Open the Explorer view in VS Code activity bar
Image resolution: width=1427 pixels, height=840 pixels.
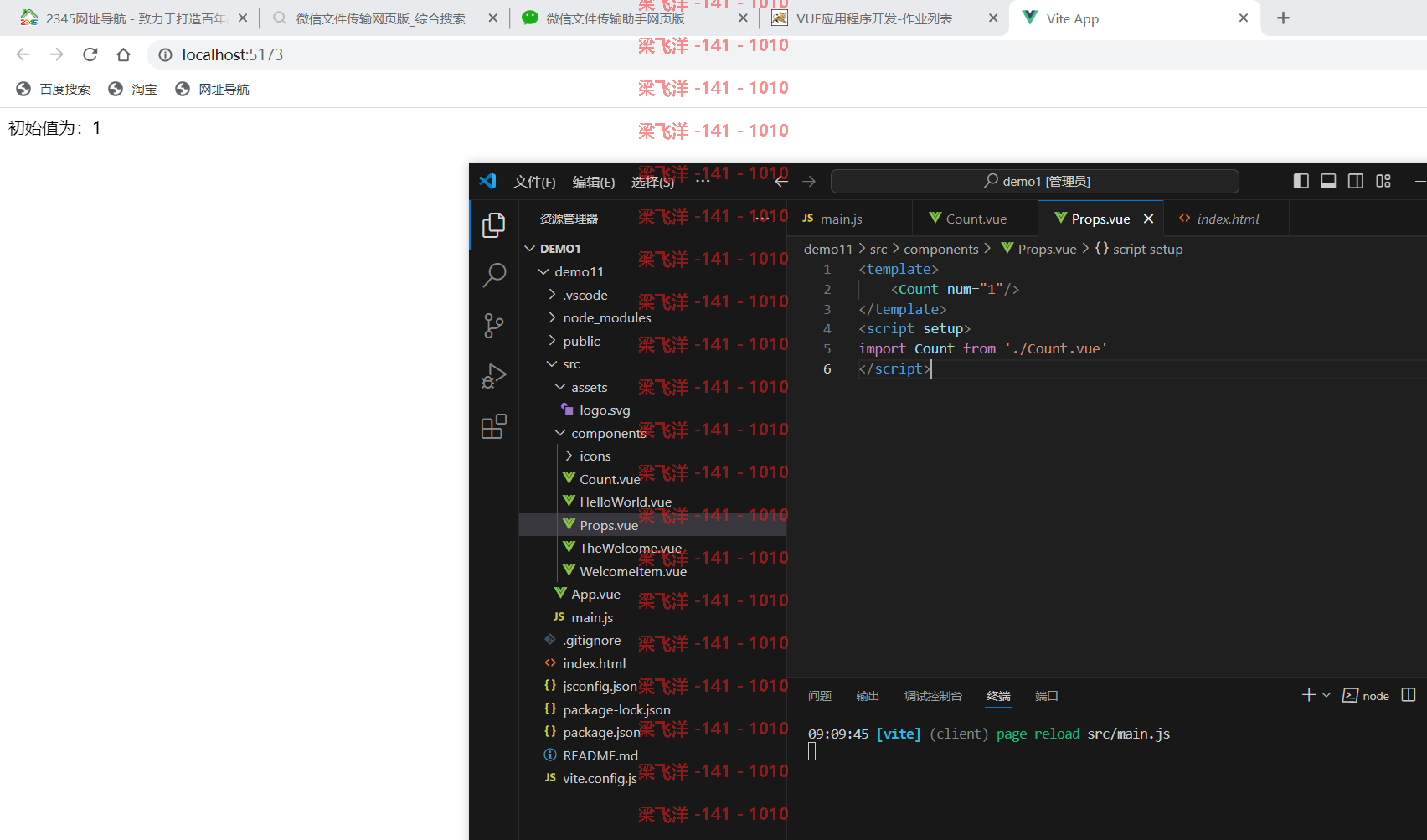pyautogui.click(x=494, y=224)
